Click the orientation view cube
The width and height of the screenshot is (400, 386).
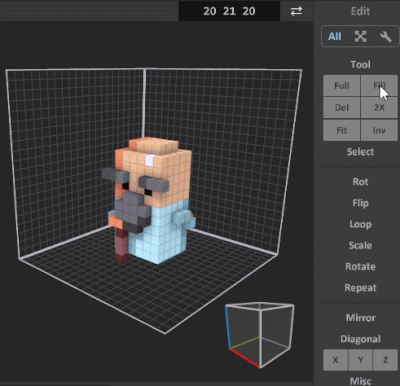pos(260,335)
